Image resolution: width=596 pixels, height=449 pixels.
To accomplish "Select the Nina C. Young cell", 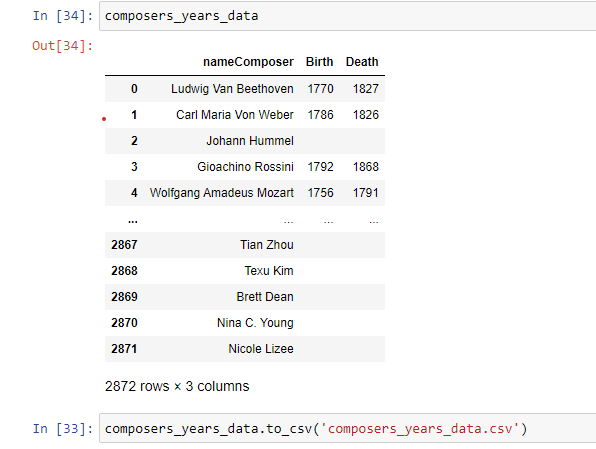I will point(255,323).
